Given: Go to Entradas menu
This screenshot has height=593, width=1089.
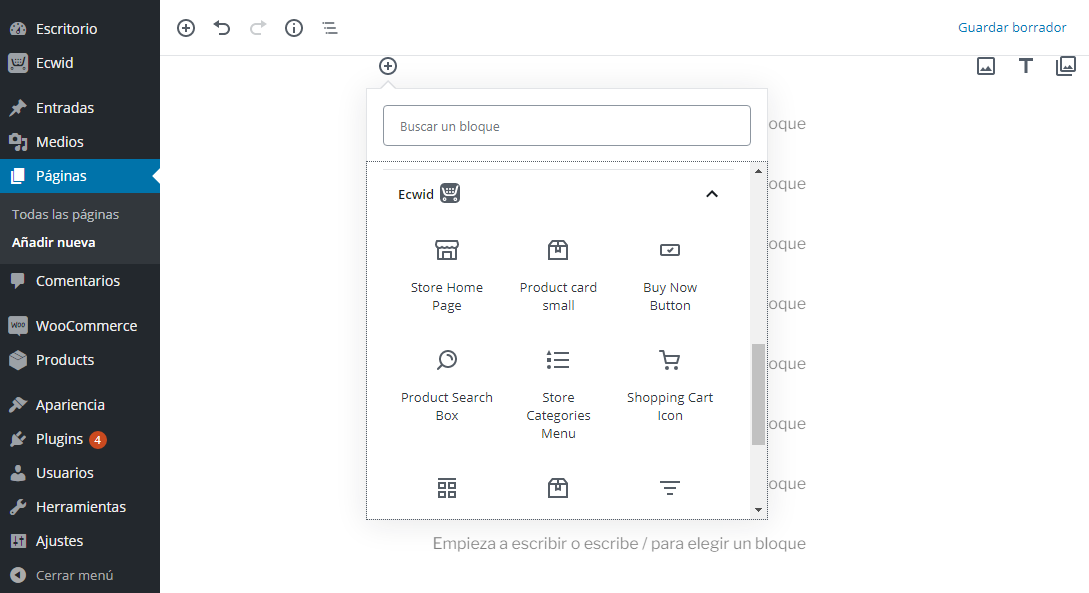Looking at the screenshot, I should 80,108.
